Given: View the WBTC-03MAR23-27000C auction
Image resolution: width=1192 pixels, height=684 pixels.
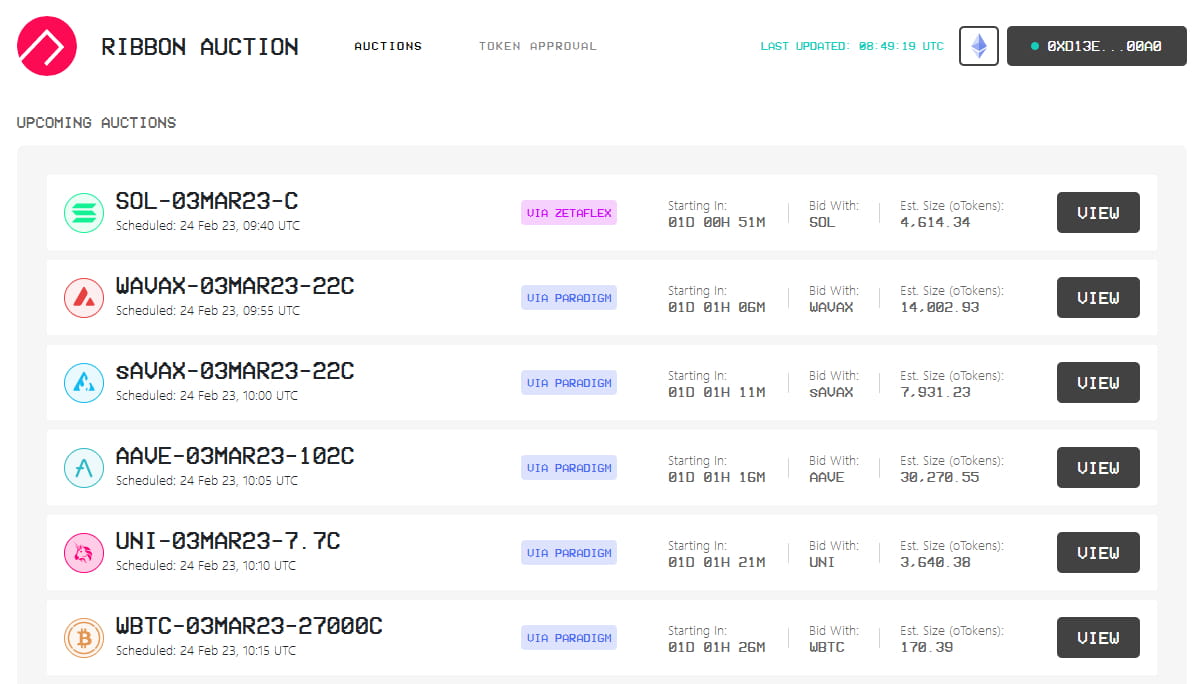Looking at the screenshot, I should [x=1098, y=638].
